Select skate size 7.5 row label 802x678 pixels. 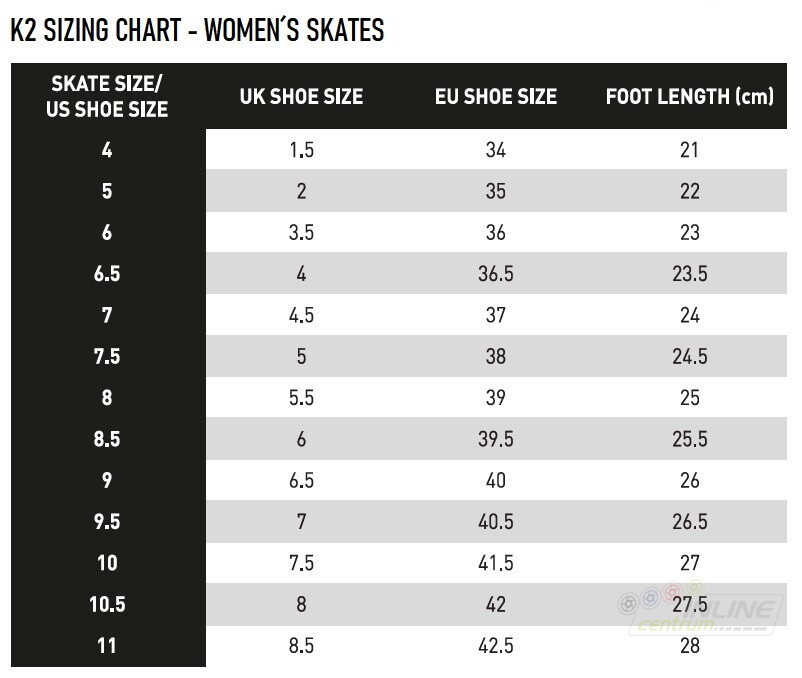(x=107, y=356)
